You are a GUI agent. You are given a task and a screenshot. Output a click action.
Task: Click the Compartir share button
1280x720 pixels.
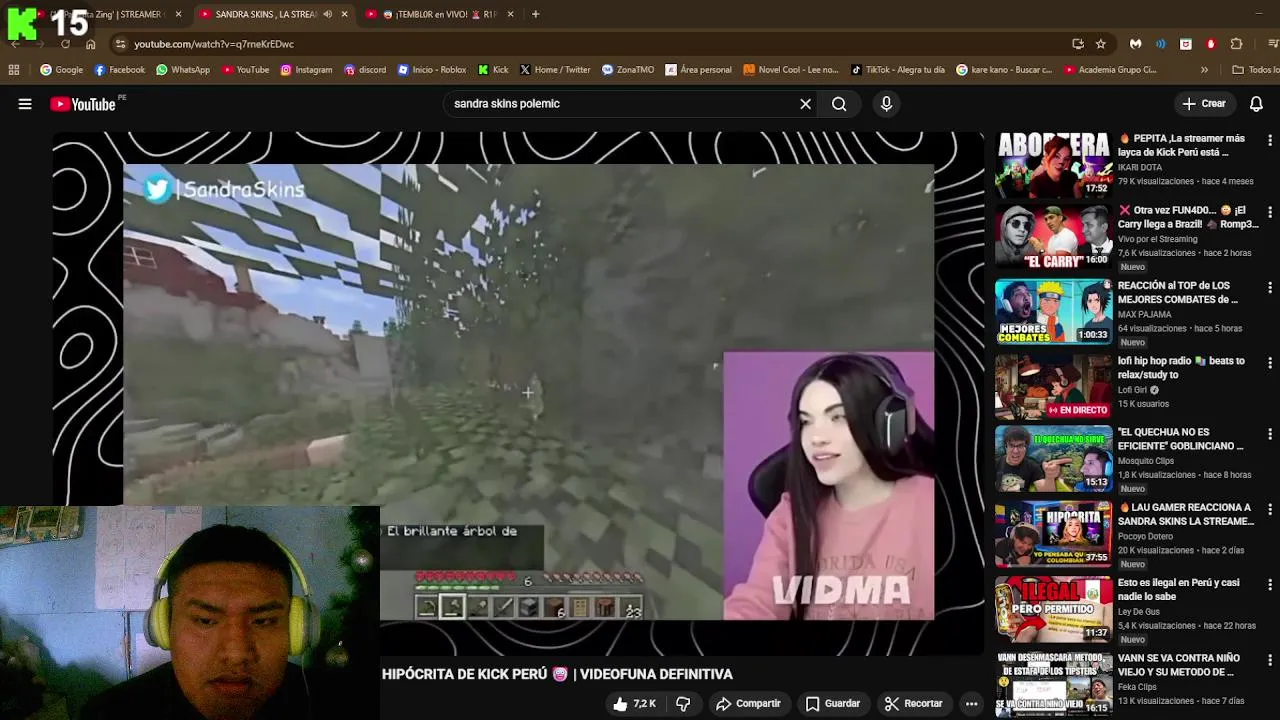tap(748, 704)
